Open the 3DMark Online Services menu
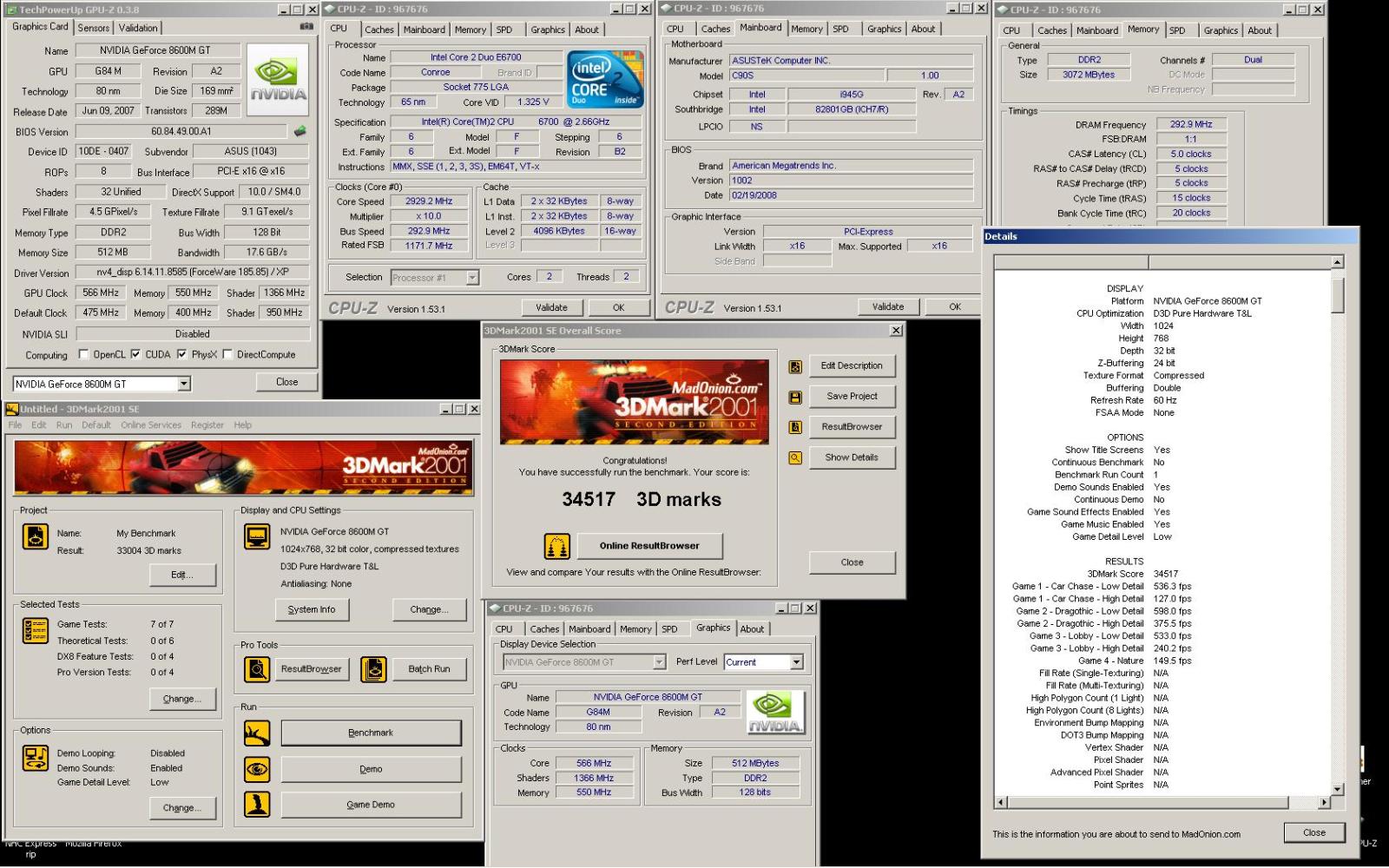This screenshot has width=1389, height=868. (151, 425)
